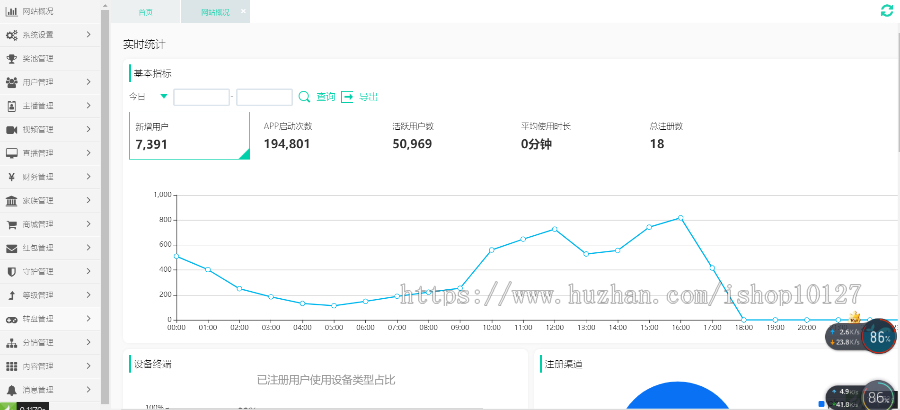Select the APP启动次数 194,801 metric
900x410 pixels.
click(288, 136)
